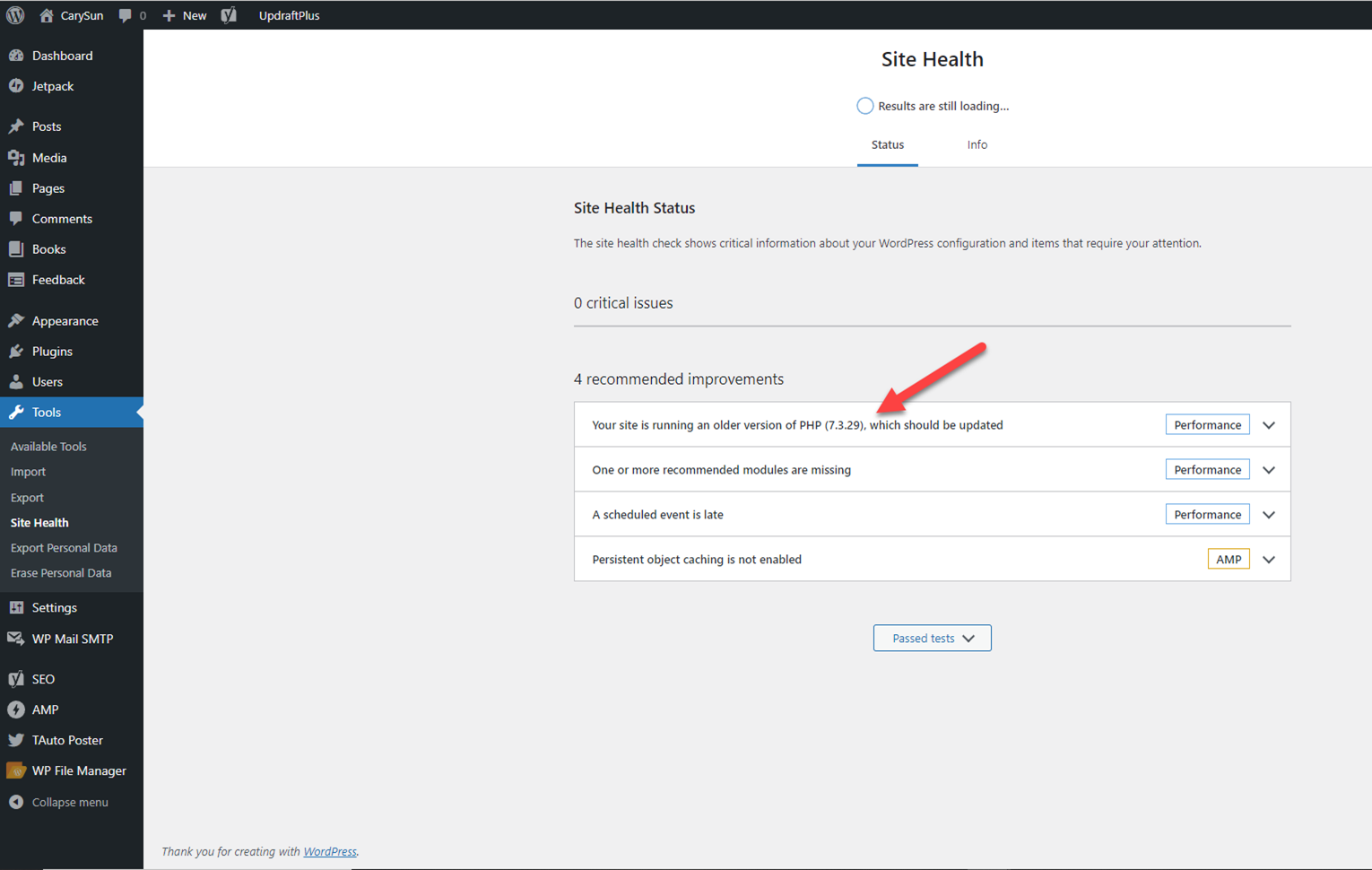Open Available Tools submenu item

[x=48, y=447]
